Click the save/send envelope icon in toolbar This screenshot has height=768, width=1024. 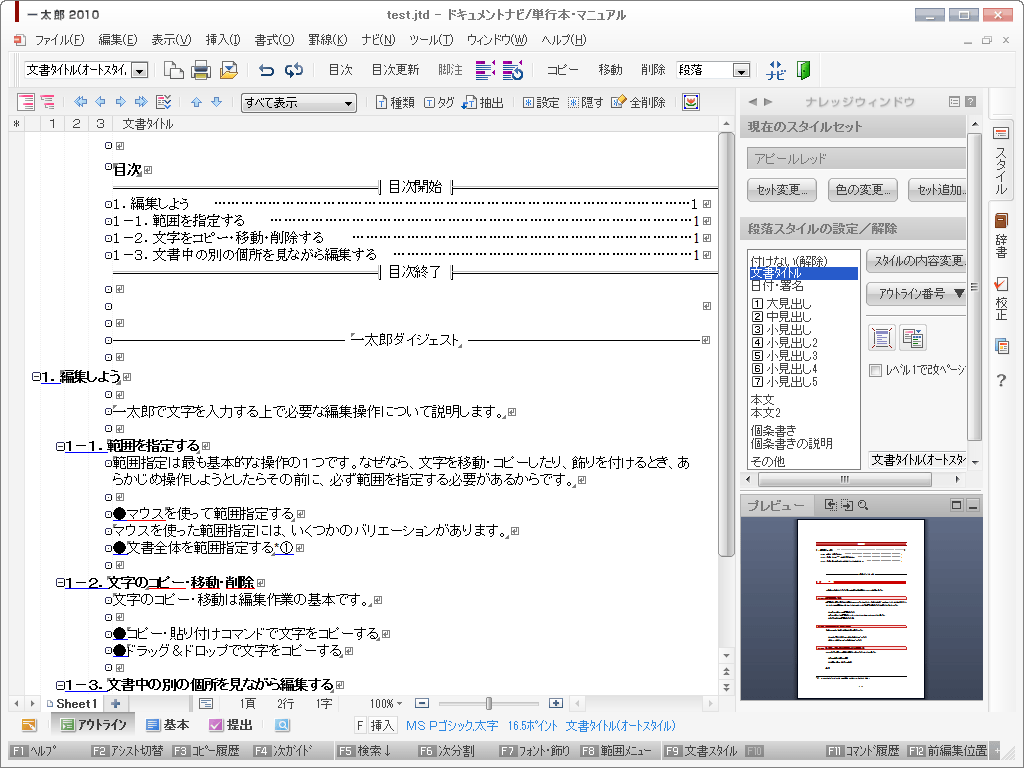pyautogui.click(x=229, y=70)
